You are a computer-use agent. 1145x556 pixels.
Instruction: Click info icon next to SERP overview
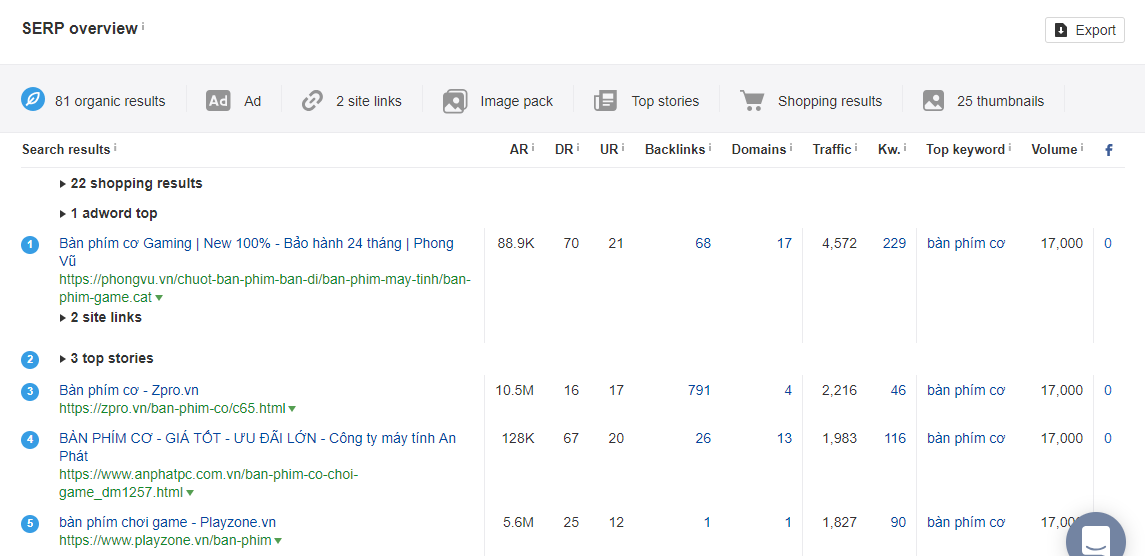[143, 26]
